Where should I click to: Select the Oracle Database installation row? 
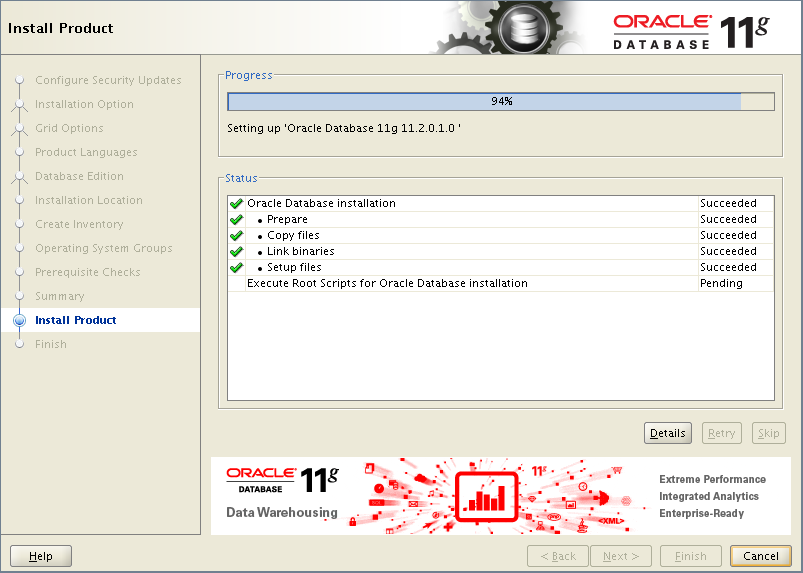click(501, 203)
